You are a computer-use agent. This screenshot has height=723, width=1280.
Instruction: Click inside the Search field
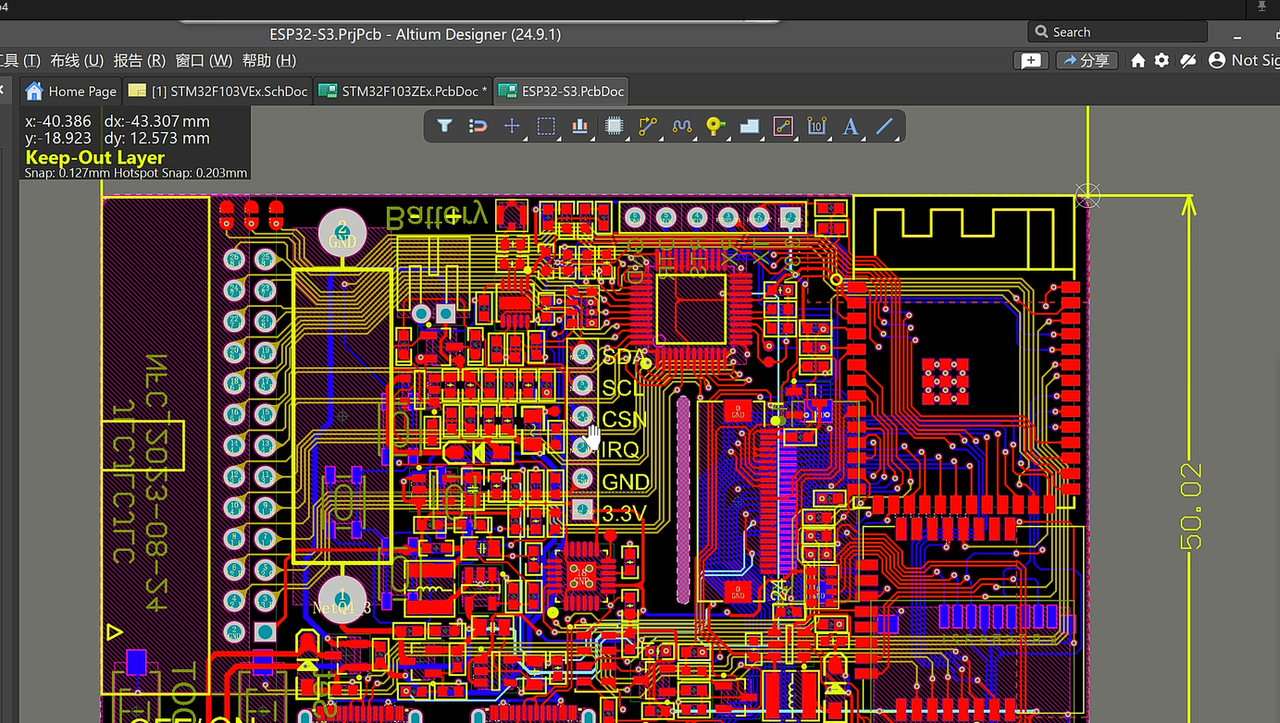[1117, 31]
